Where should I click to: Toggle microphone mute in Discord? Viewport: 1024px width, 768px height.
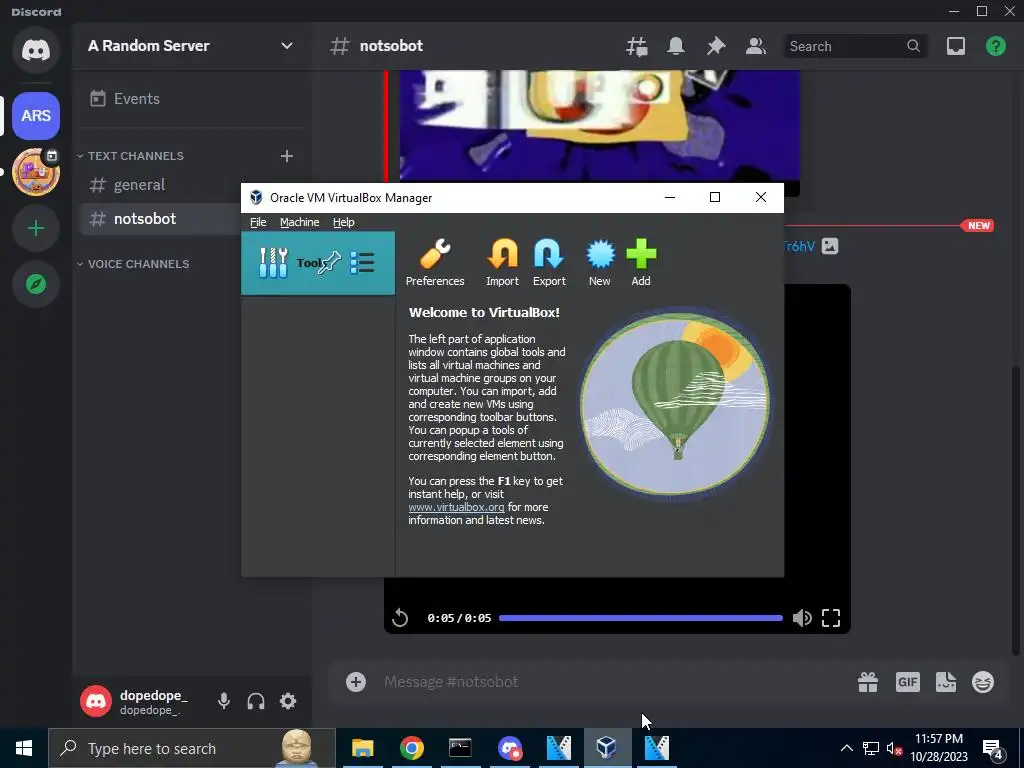[224, 701]
